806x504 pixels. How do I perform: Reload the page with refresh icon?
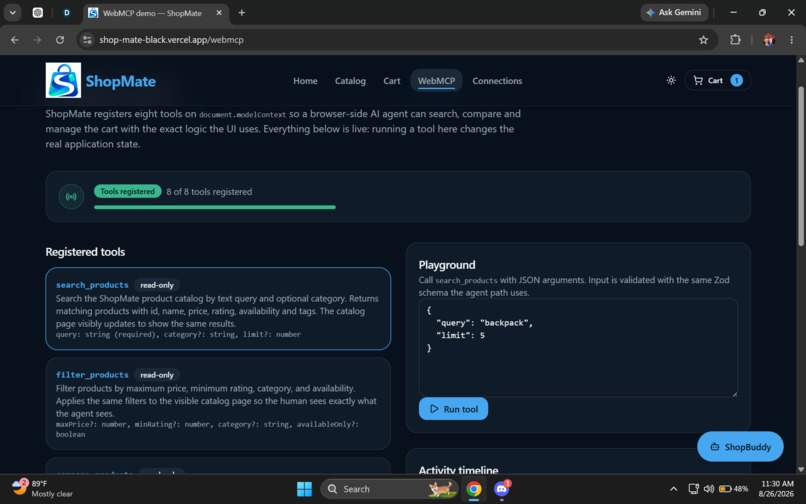60,40
